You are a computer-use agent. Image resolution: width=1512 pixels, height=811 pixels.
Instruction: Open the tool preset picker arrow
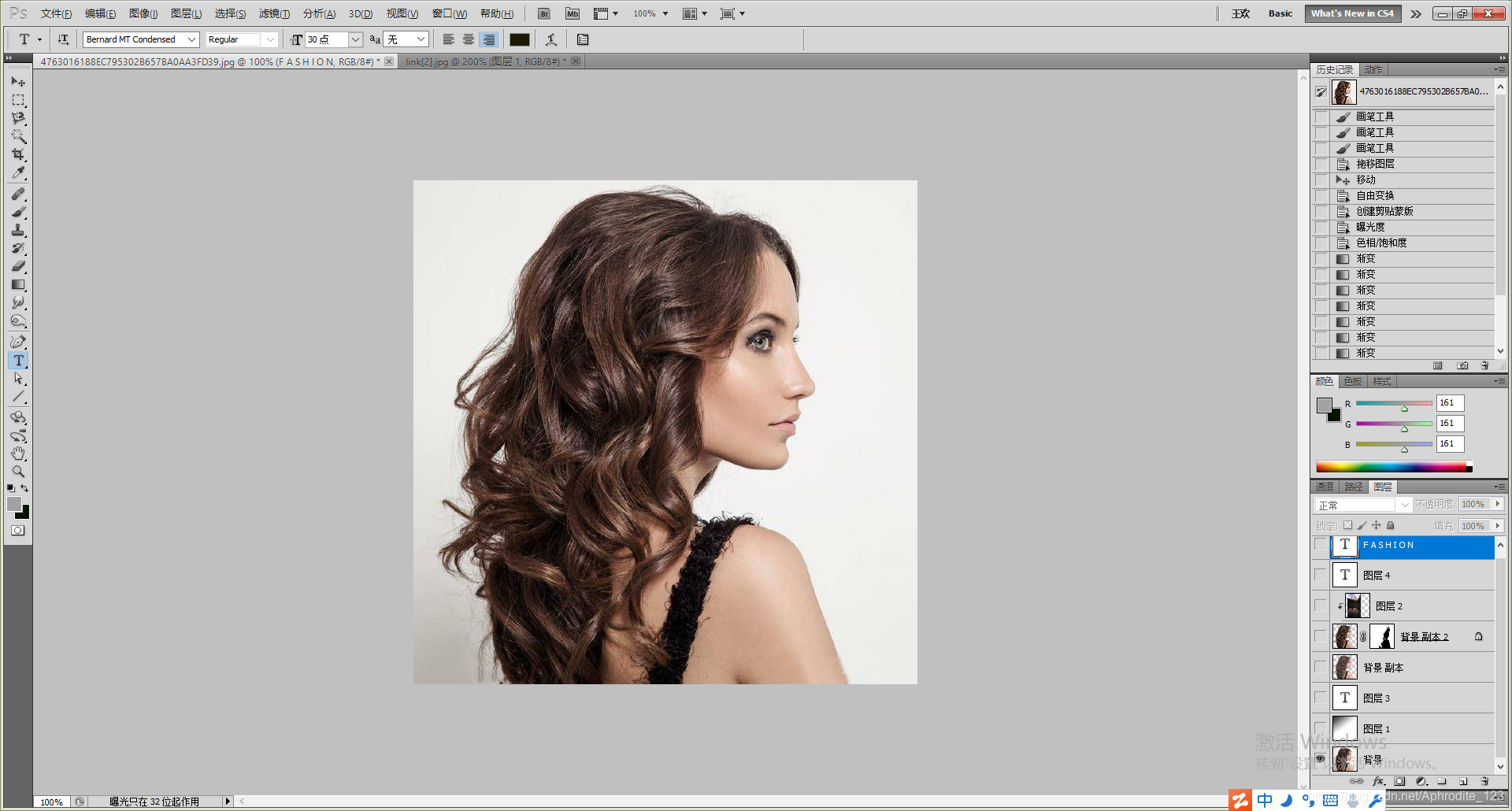click(39, 39)
